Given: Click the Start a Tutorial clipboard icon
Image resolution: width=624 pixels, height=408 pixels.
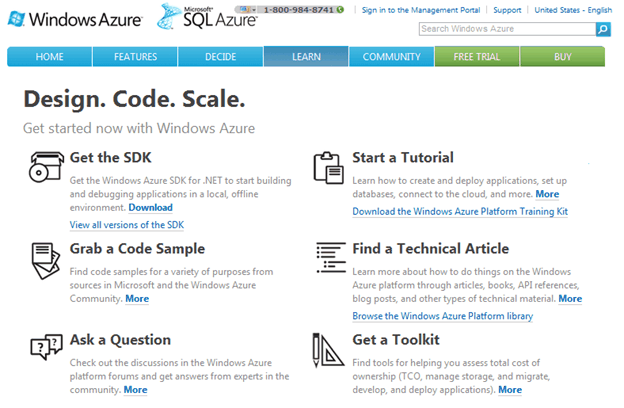Looking at the screenshot, I should point(329,168).
